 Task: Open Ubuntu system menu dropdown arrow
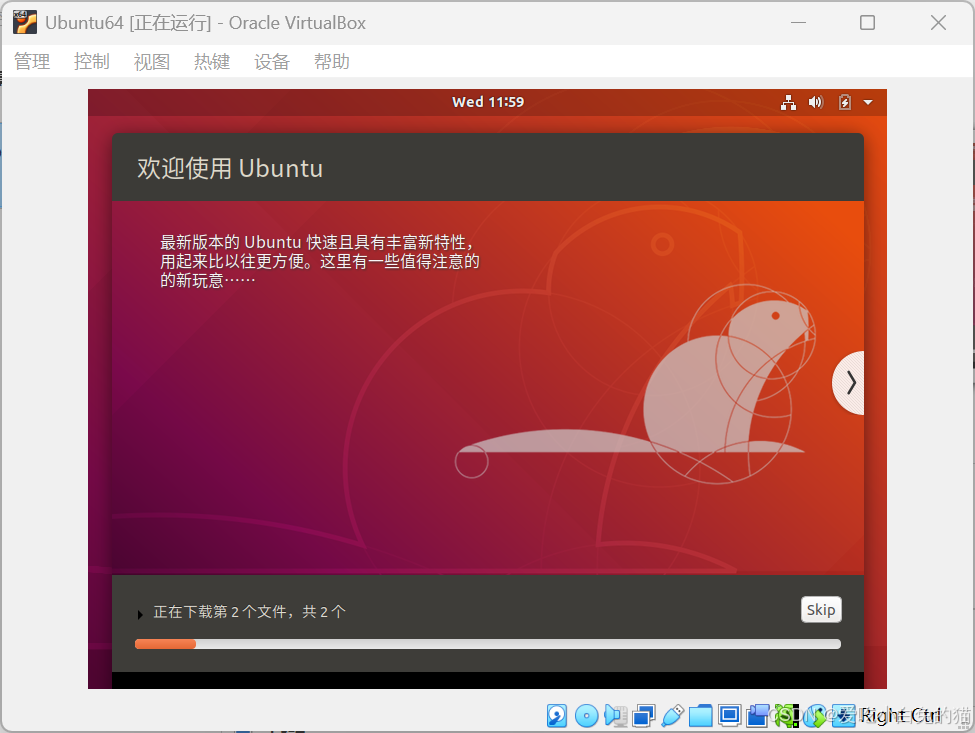click(x=868, y=102)
